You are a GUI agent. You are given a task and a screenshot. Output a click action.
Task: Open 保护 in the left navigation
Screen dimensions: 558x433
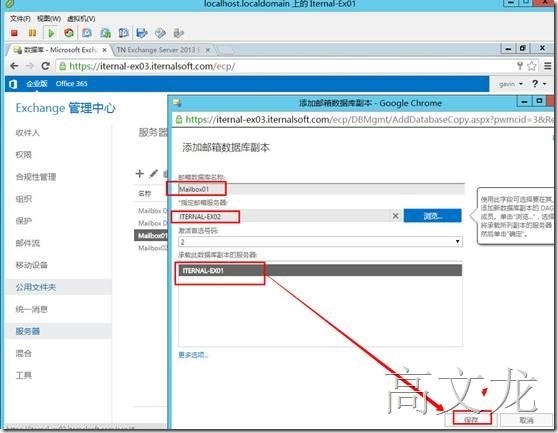24,221
